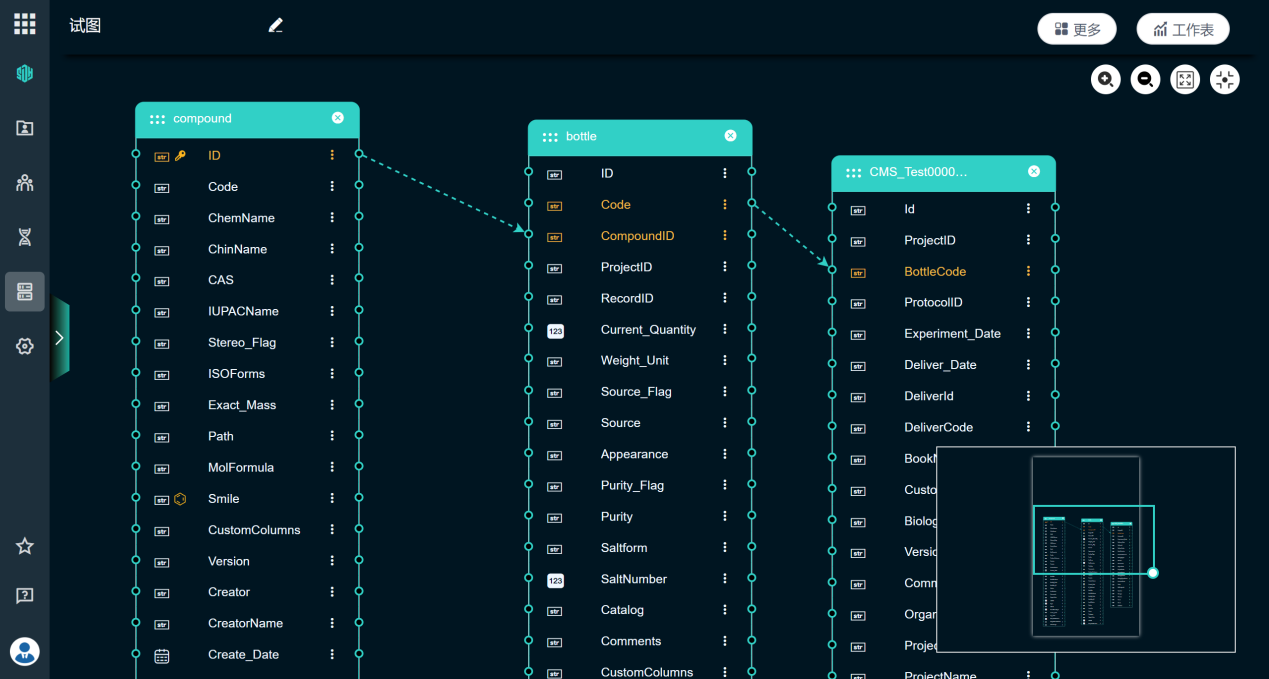The height and width of the screenshot is (679, 1269).
Task: Click the molecule icon beside Smile field
Action: point(180,499)
